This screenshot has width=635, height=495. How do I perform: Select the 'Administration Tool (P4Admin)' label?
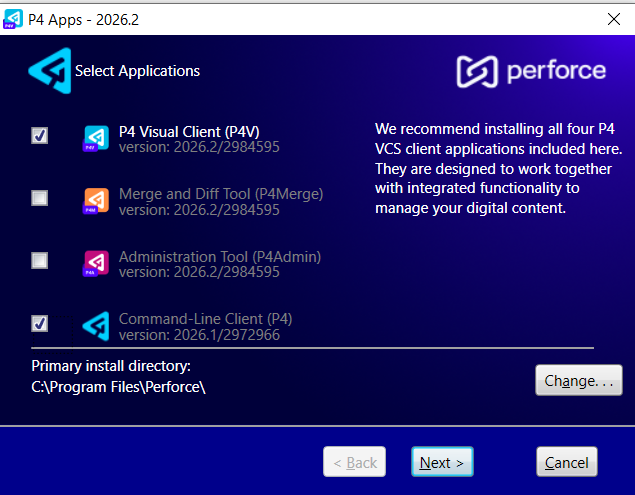220,257
